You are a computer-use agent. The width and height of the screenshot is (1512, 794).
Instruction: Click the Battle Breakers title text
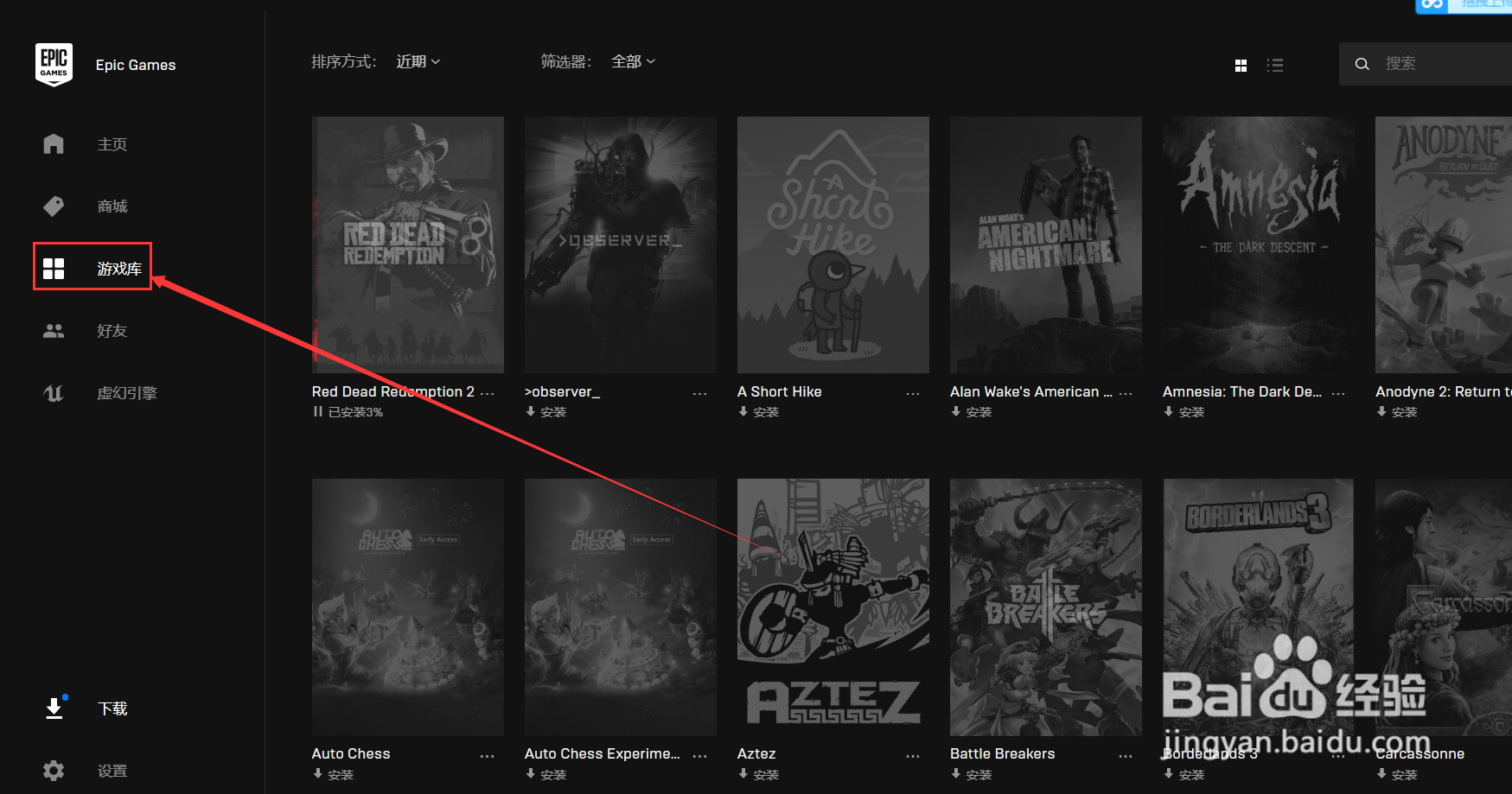(1003, 754)
